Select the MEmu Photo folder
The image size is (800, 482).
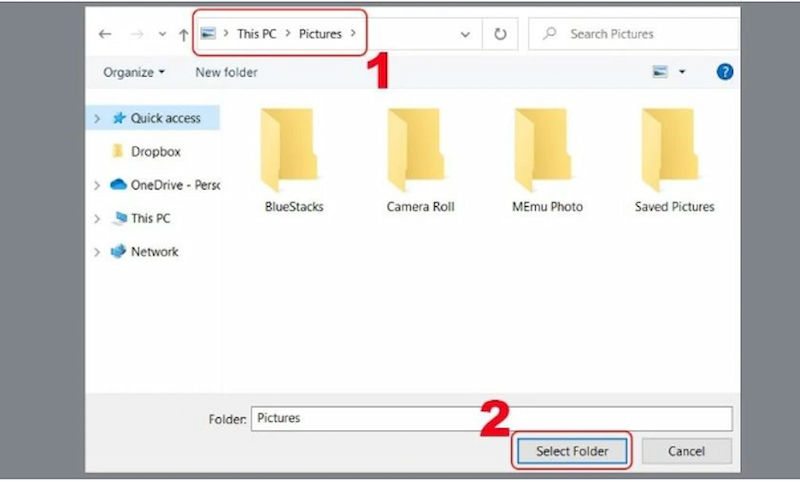click(x=547, y=160)
